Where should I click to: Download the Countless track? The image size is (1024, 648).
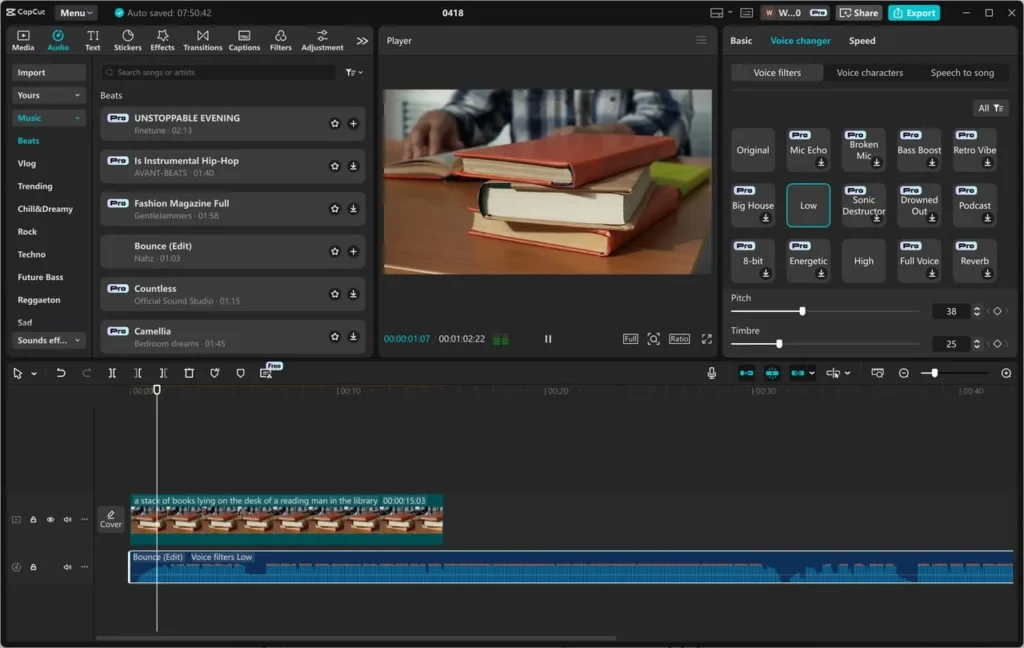point(353,294)
